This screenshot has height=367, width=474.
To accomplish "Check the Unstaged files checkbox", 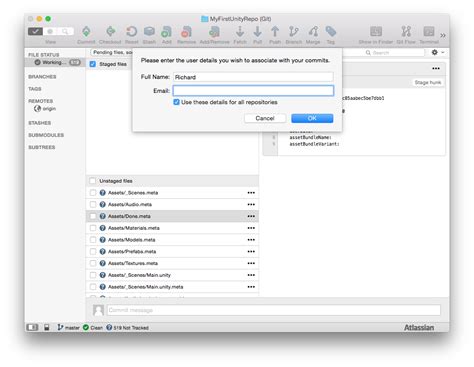I will [x=92, y=181].
